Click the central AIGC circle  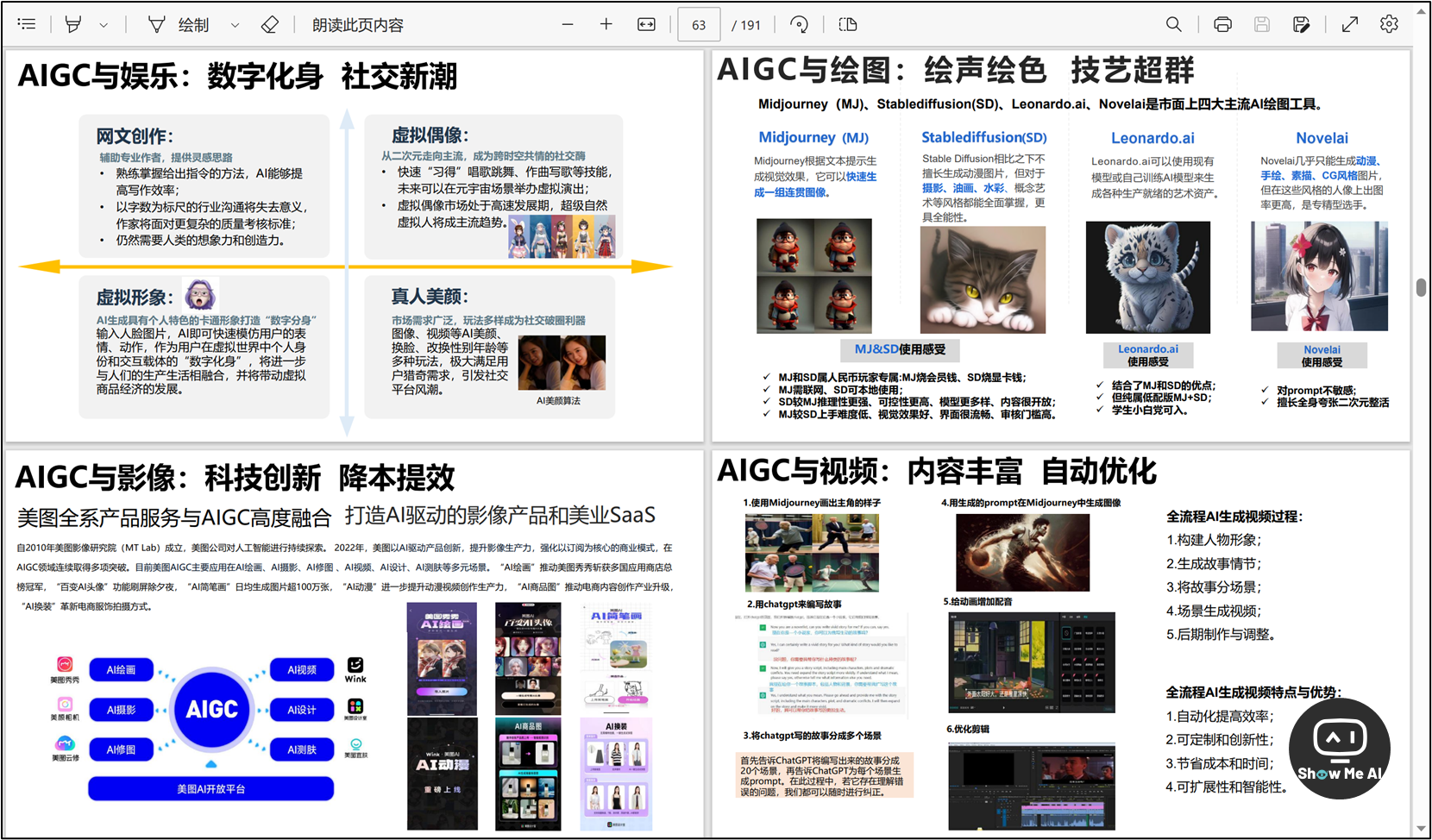(x=211, y=709)
